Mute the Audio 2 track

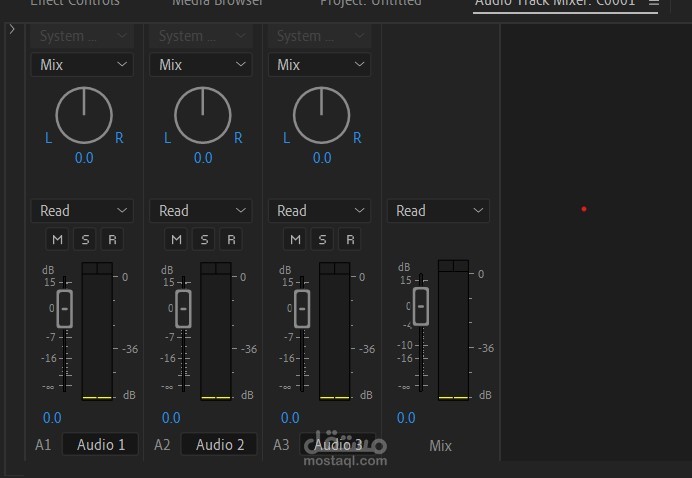pyautogui.click(x=176, y=240)
